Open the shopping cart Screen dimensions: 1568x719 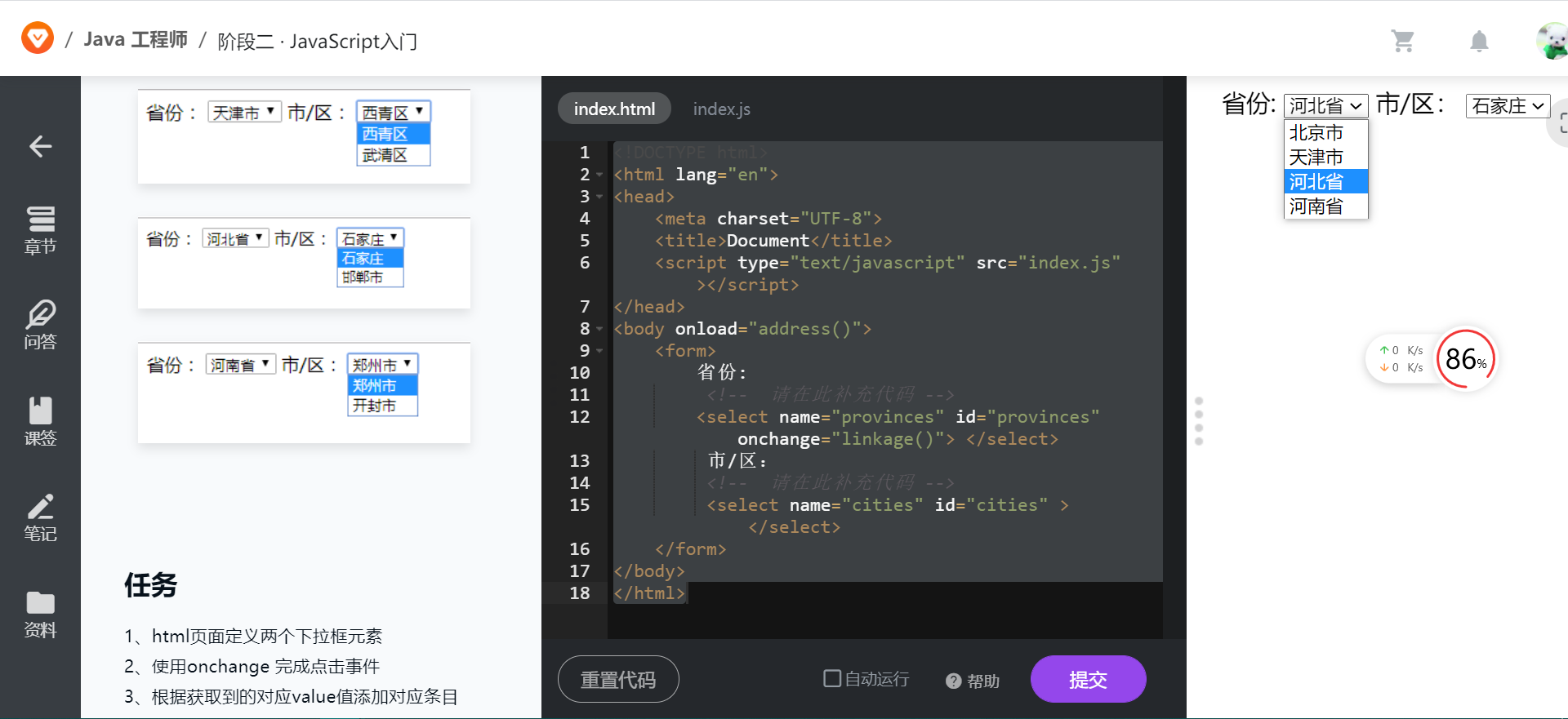pos(1403,41)
